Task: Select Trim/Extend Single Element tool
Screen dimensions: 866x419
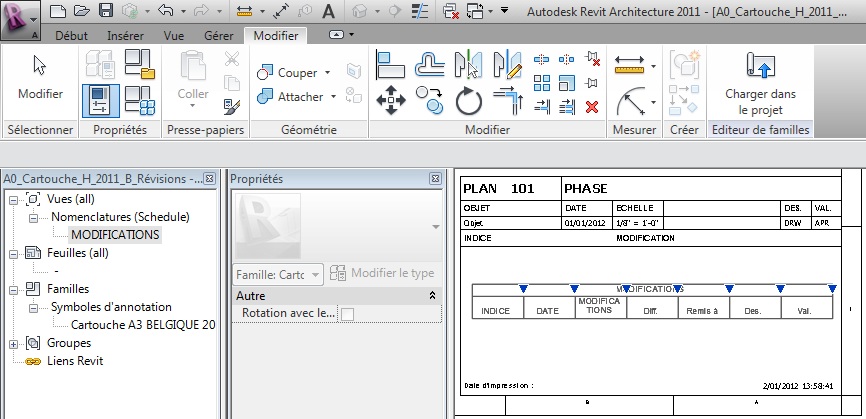Action: [x=542, y=106]
